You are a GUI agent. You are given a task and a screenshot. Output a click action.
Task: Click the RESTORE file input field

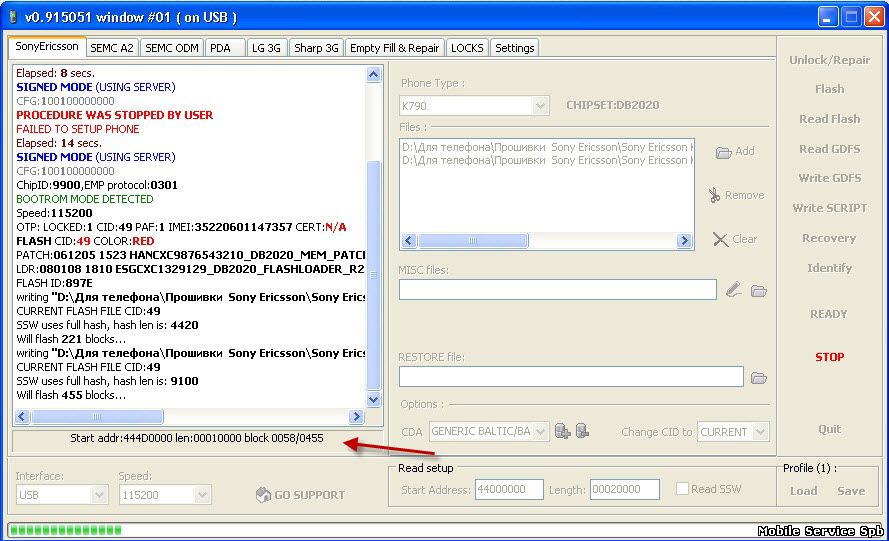571,377
